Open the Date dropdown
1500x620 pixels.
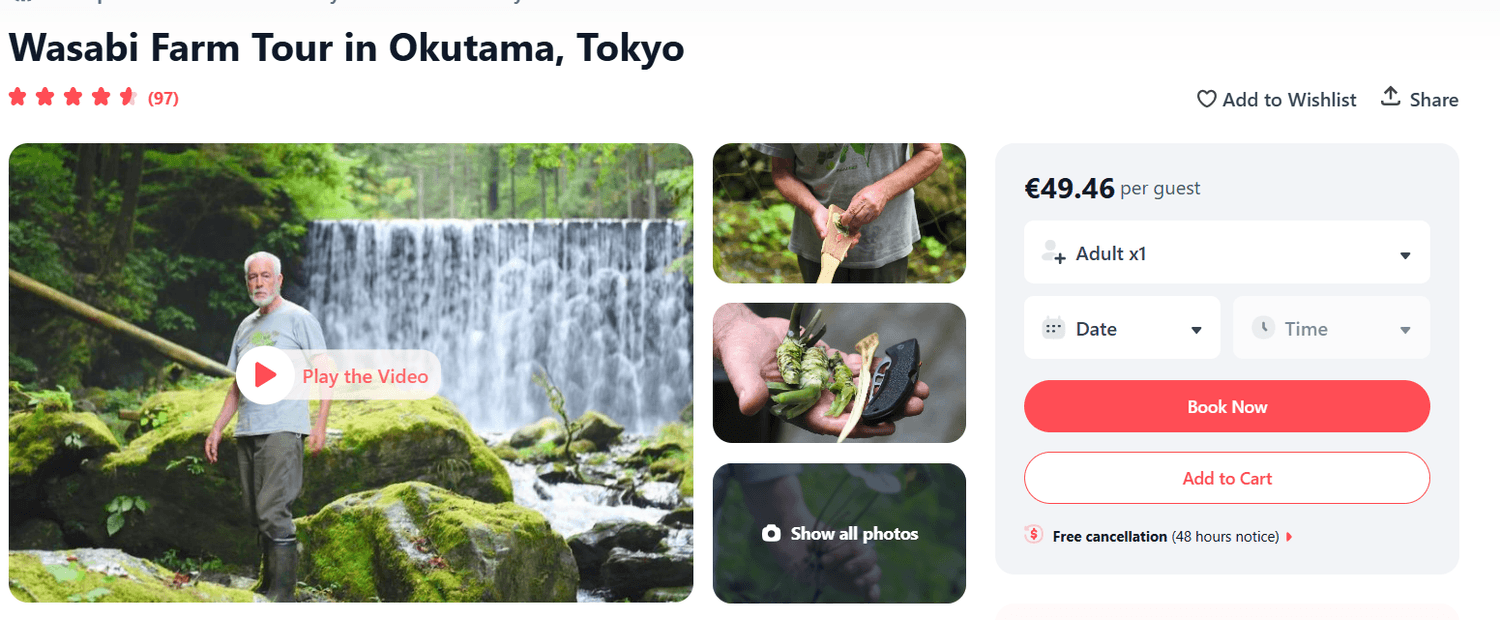[x=1196, y=330]
